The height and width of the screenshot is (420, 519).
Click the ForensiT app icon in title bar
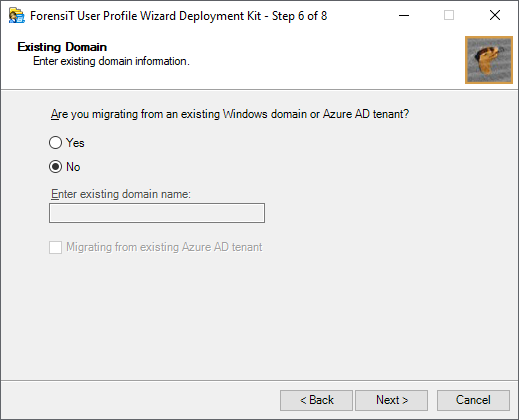pos(16,16)
